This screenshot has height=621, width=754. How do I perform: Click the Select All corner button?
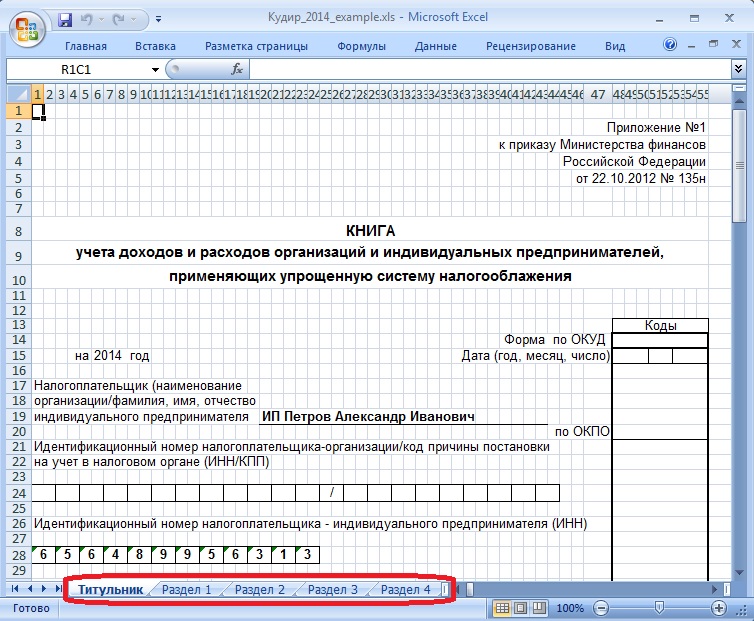tap(19, 94)
